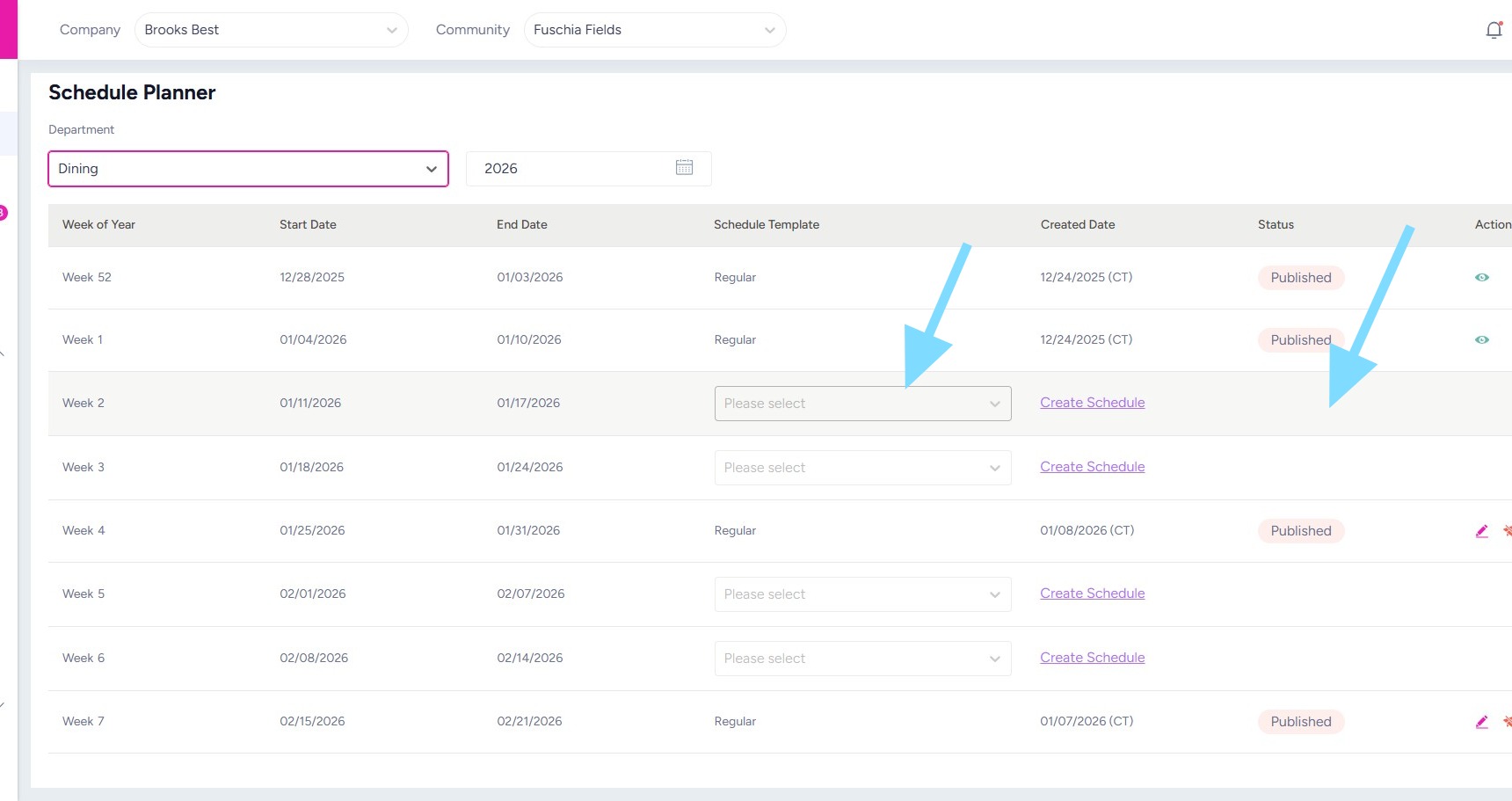Click the unpublish icon for Week 7
The image size is (1512, 801).
click(x=1507, y=722)
